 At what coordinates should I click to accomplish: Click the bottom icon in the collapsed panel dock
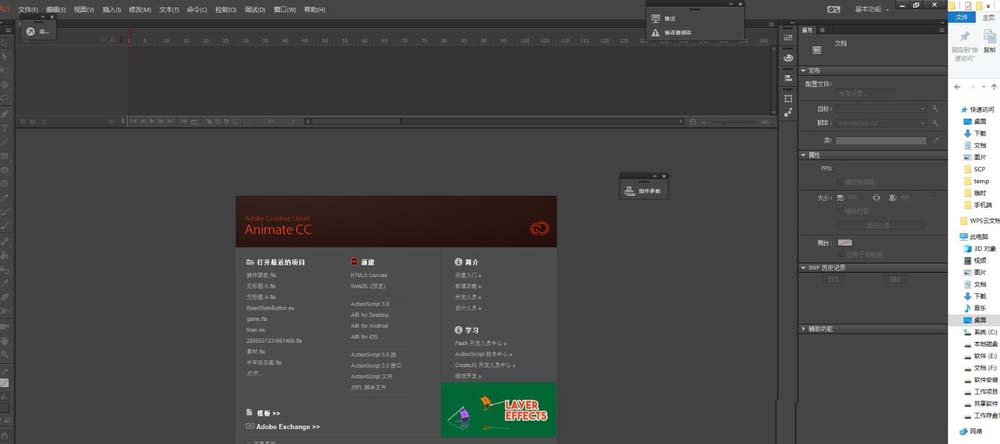tap(788, 112)
